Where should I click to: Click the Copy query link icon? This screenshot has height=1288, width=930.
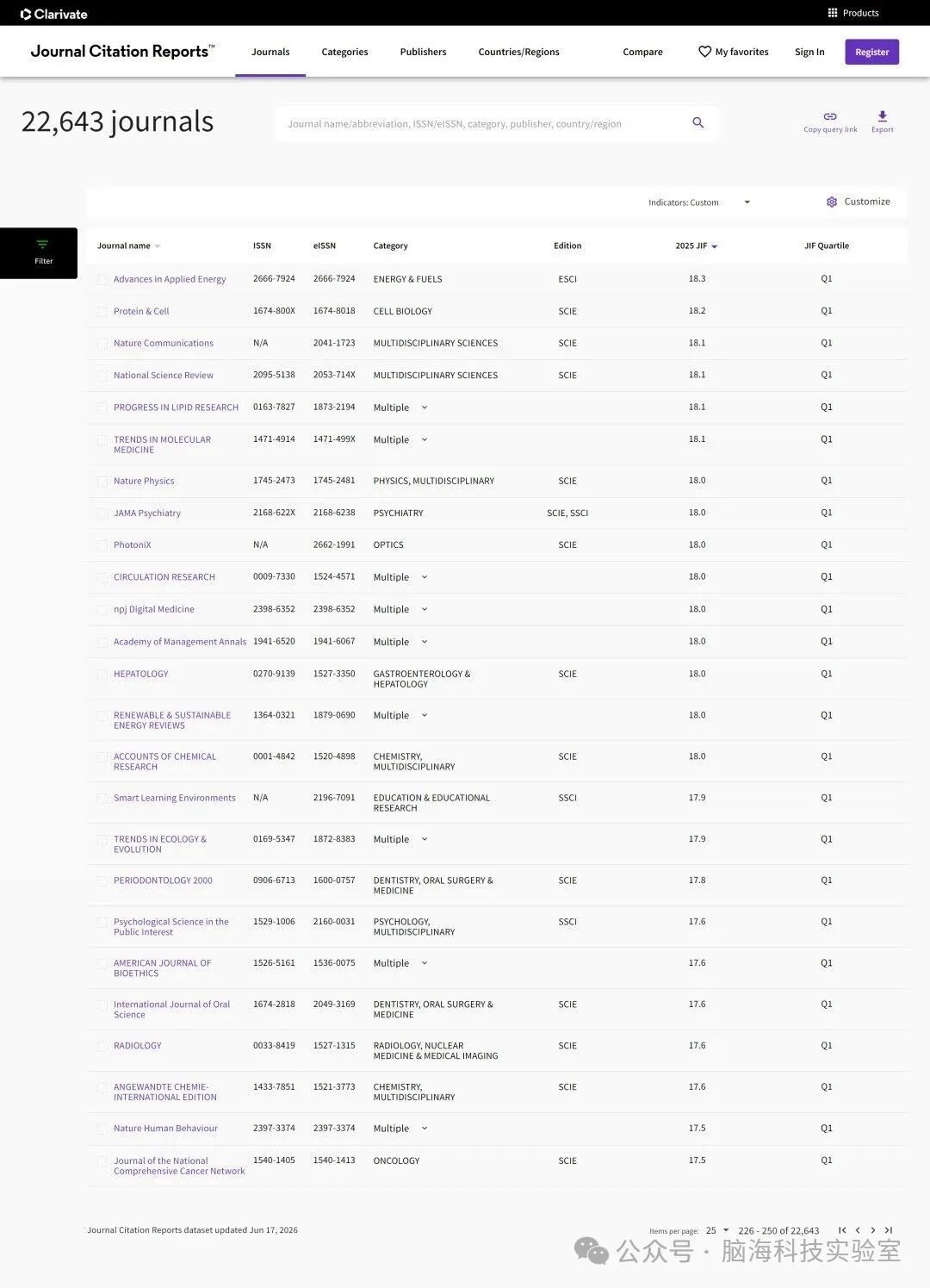[830, 116]
